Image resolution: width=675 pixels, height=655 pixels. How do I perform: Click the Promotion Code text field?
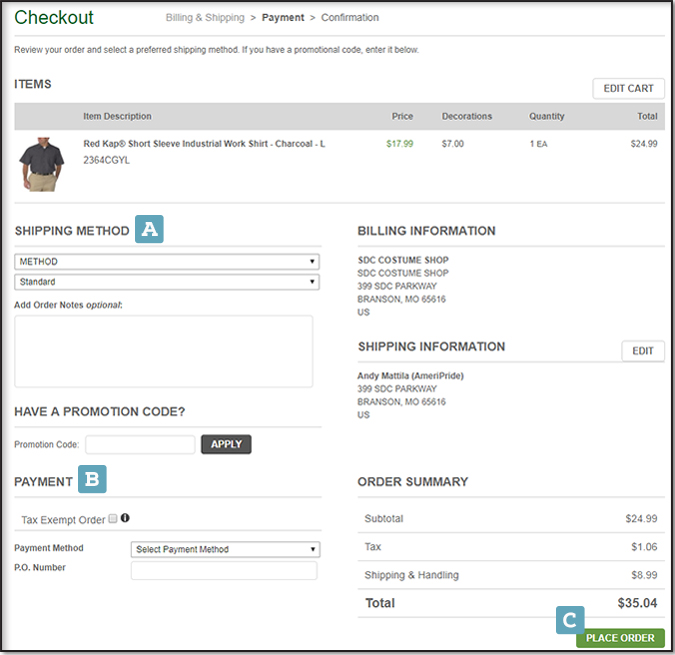[140, 444]
